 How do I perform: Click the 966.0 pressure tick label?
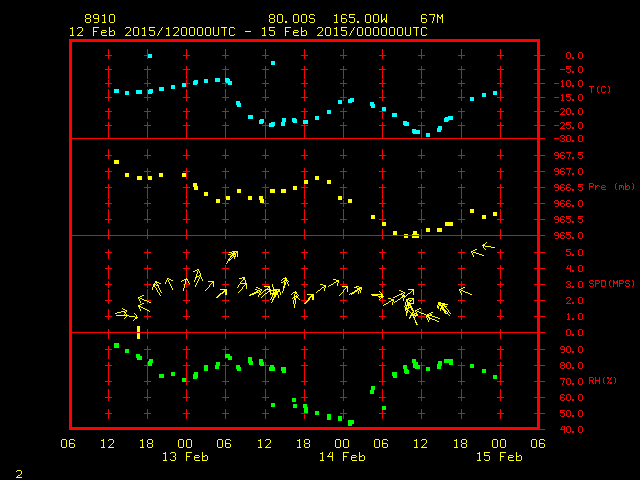click(569, 204)
